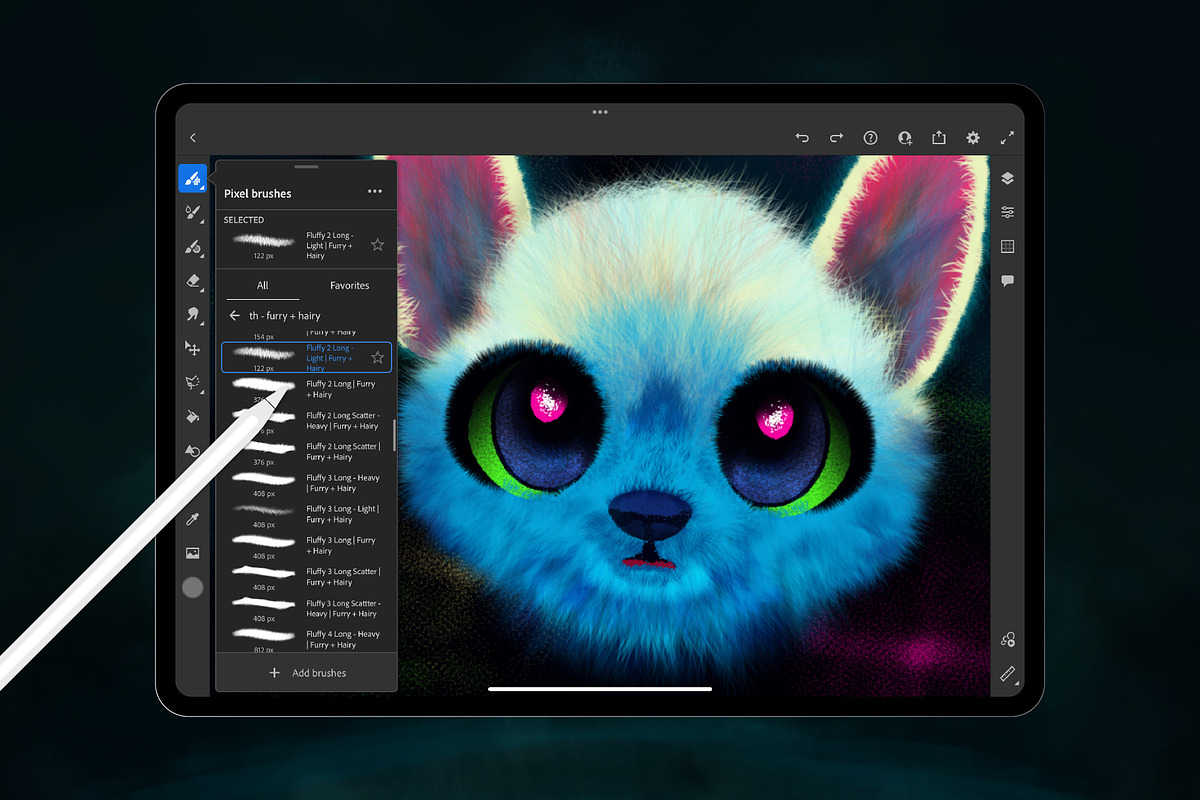1200x800 pixels.
Task: Choose the Fluffy 3 Long Scattter - Heavy brush
Action: click(306, 608)
